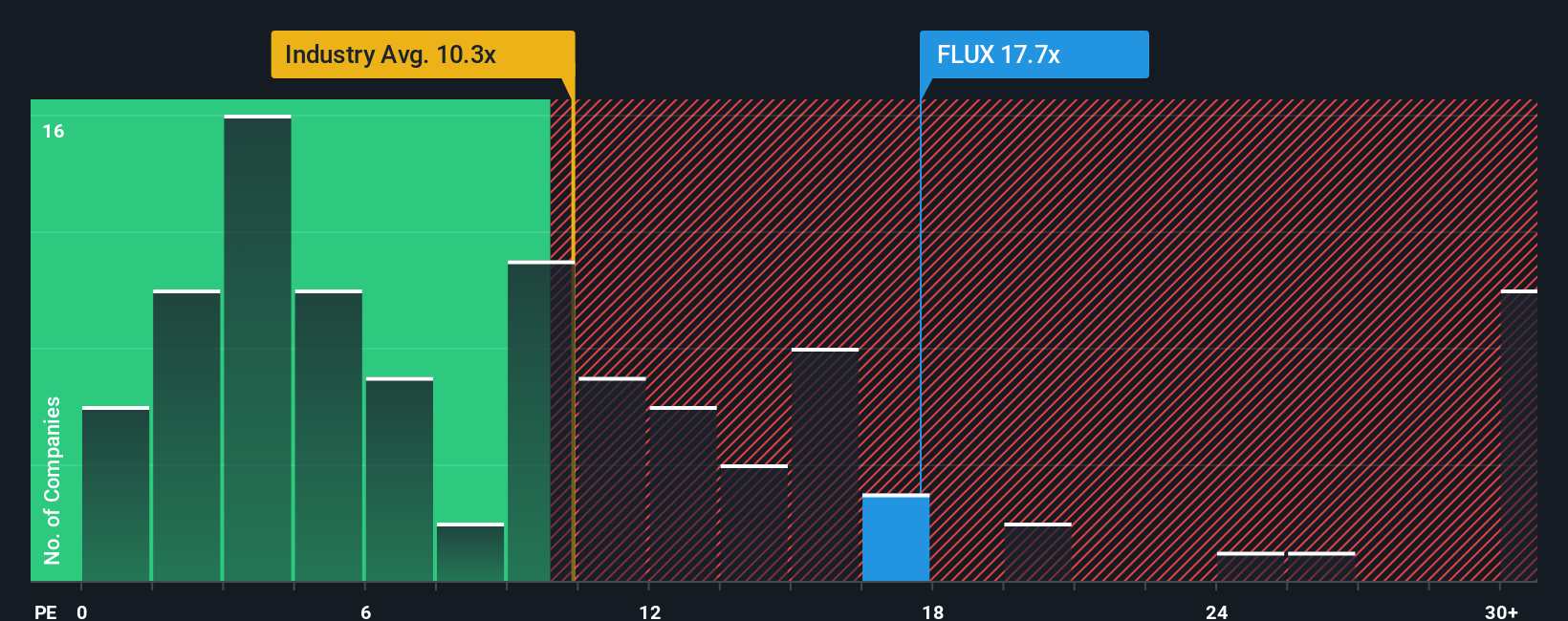Click the 30+ bar at far right

pyautogui.click(x=1518, y=436)
